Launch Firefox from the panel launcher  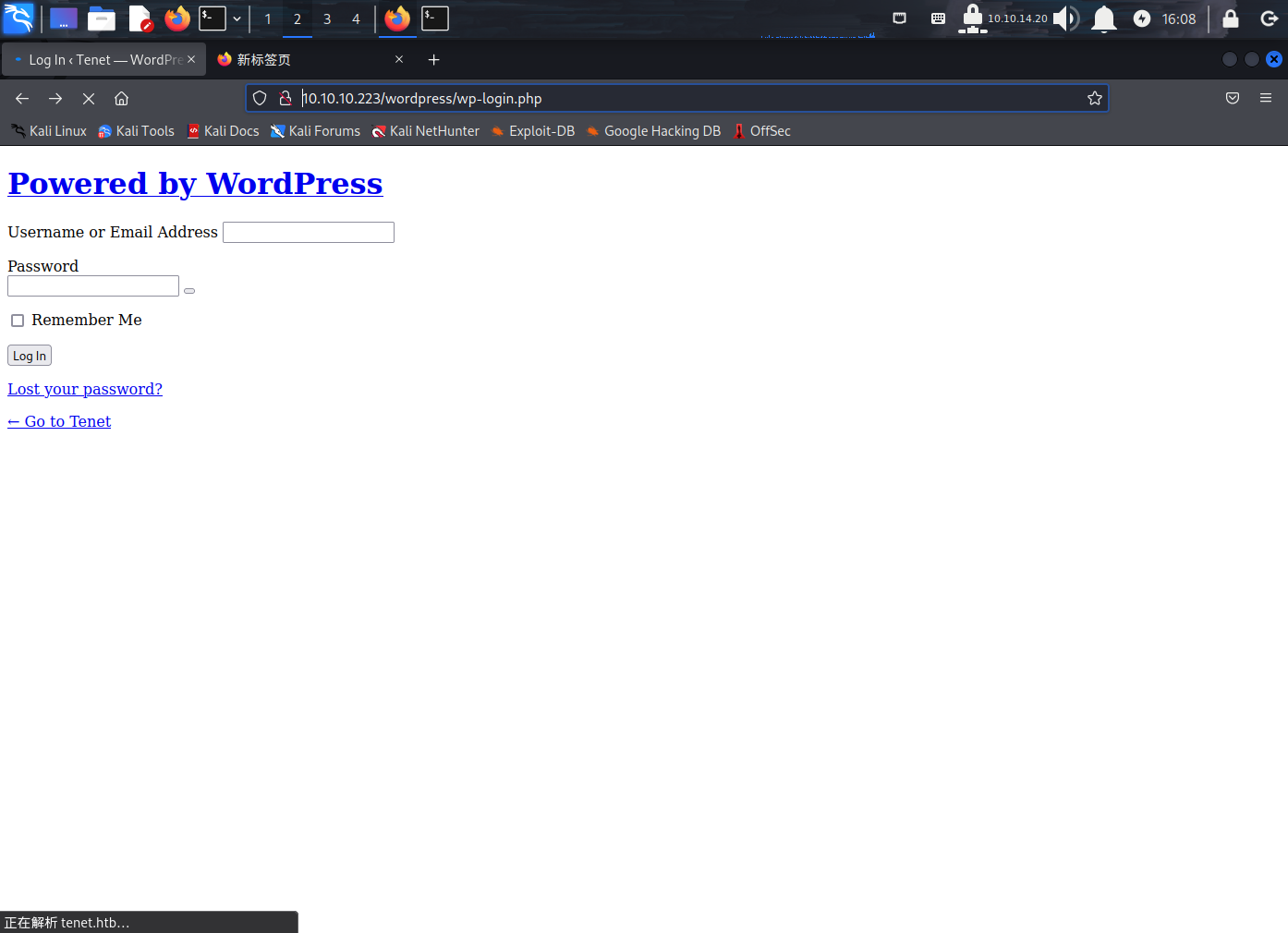tap(177, 18)
